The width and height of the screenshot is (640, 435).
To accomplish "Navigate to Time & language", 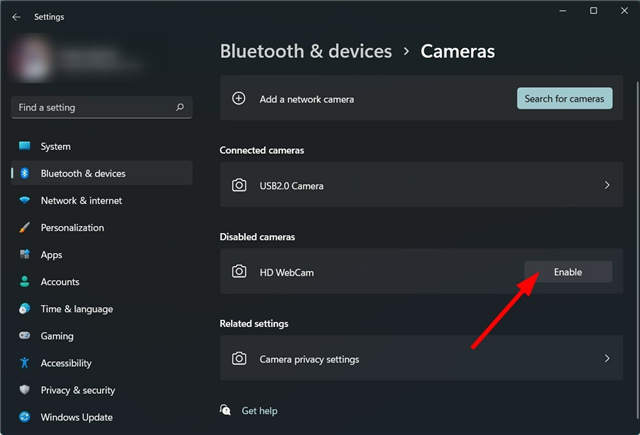I will (x=76, y=309).
